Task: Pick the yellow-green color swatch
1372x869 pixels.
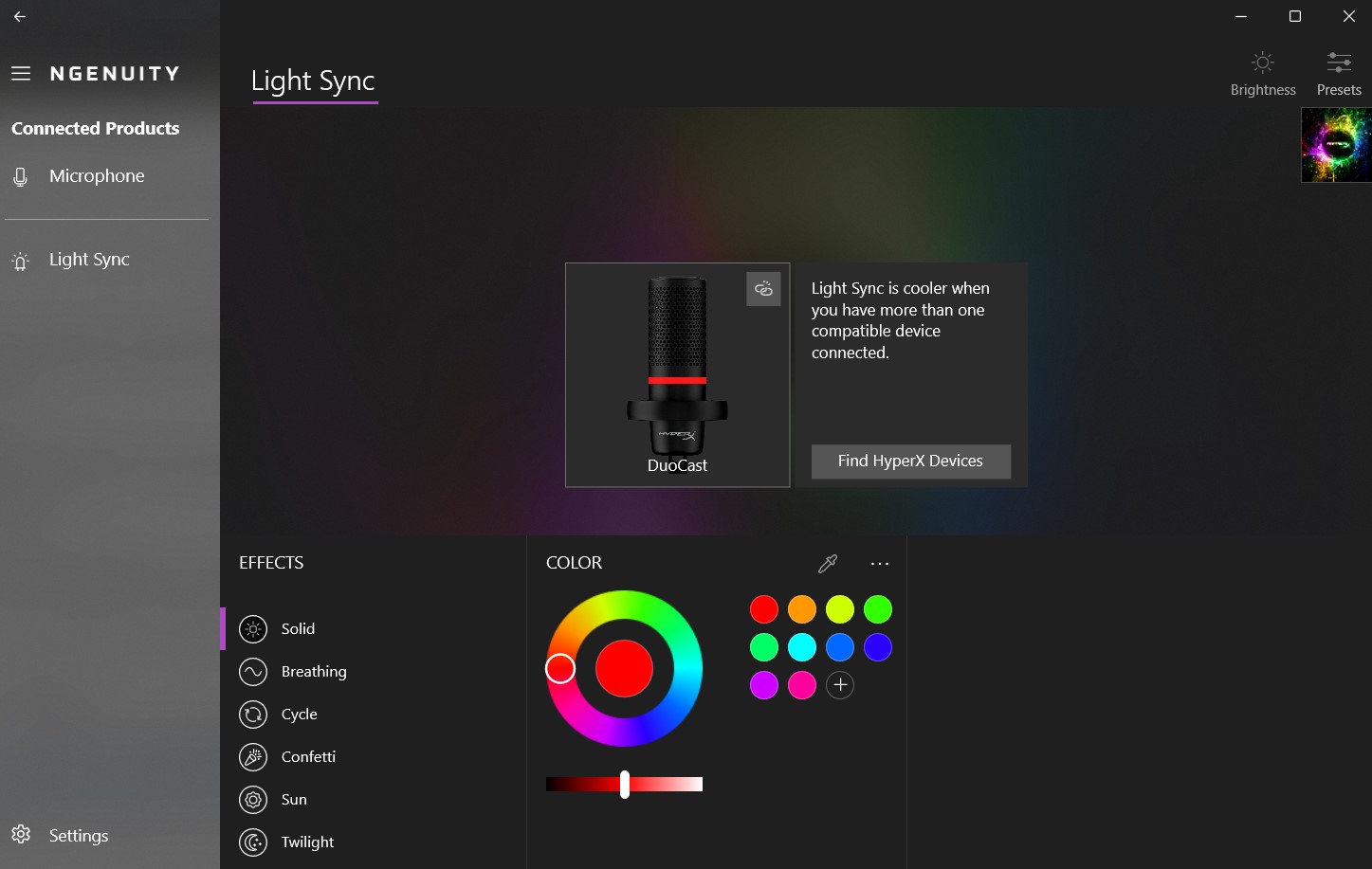Action: click(840, 609)
